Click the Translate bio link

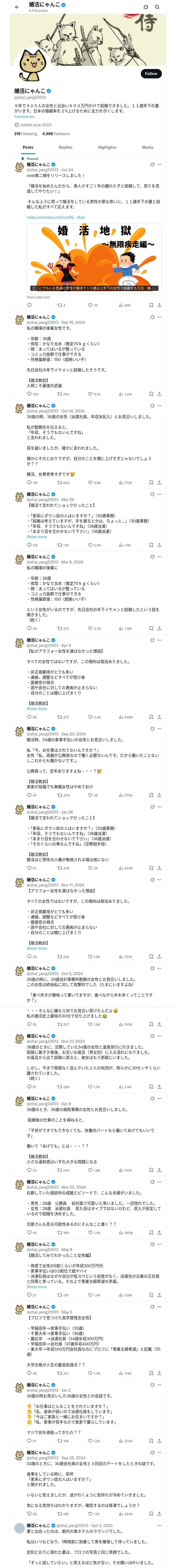[x=24, y=116]
